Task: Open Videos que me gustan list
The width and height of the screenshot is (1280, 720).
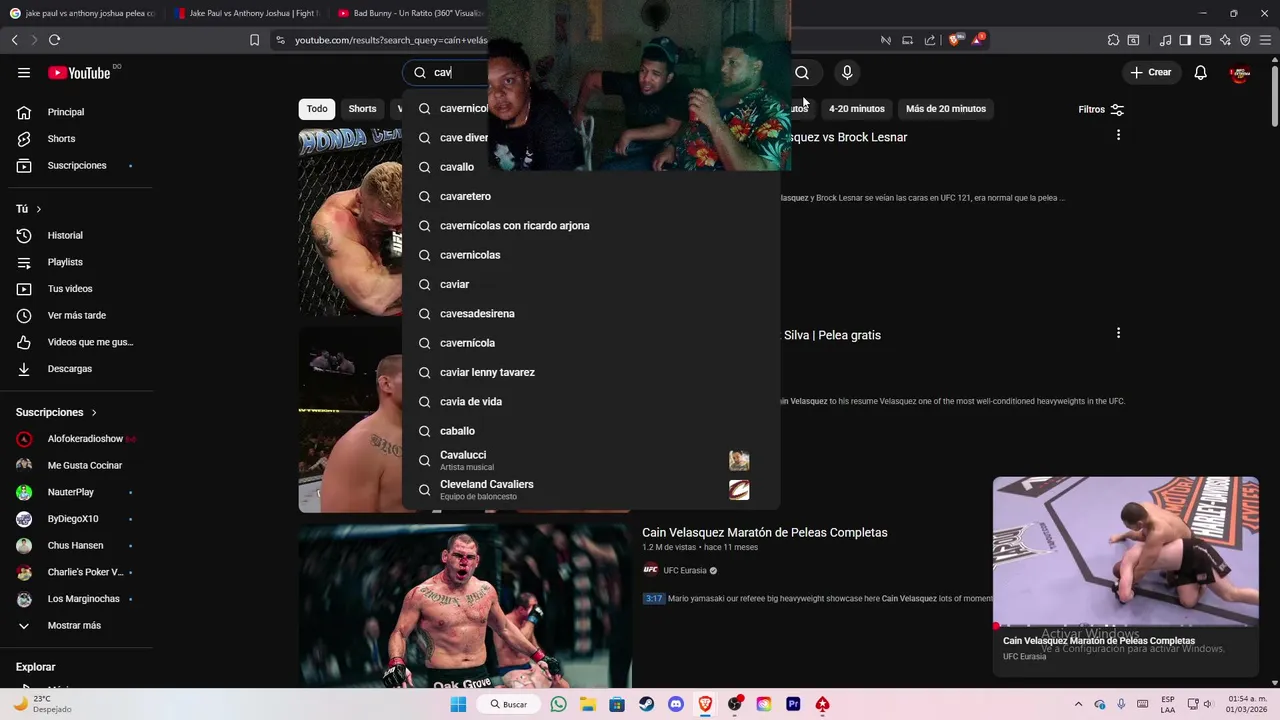Action: point(80,342)
